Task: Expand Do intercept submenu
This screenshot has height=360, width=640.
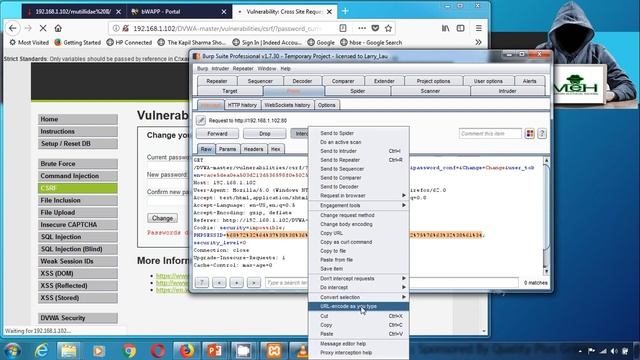Action: tap(358, 287)
